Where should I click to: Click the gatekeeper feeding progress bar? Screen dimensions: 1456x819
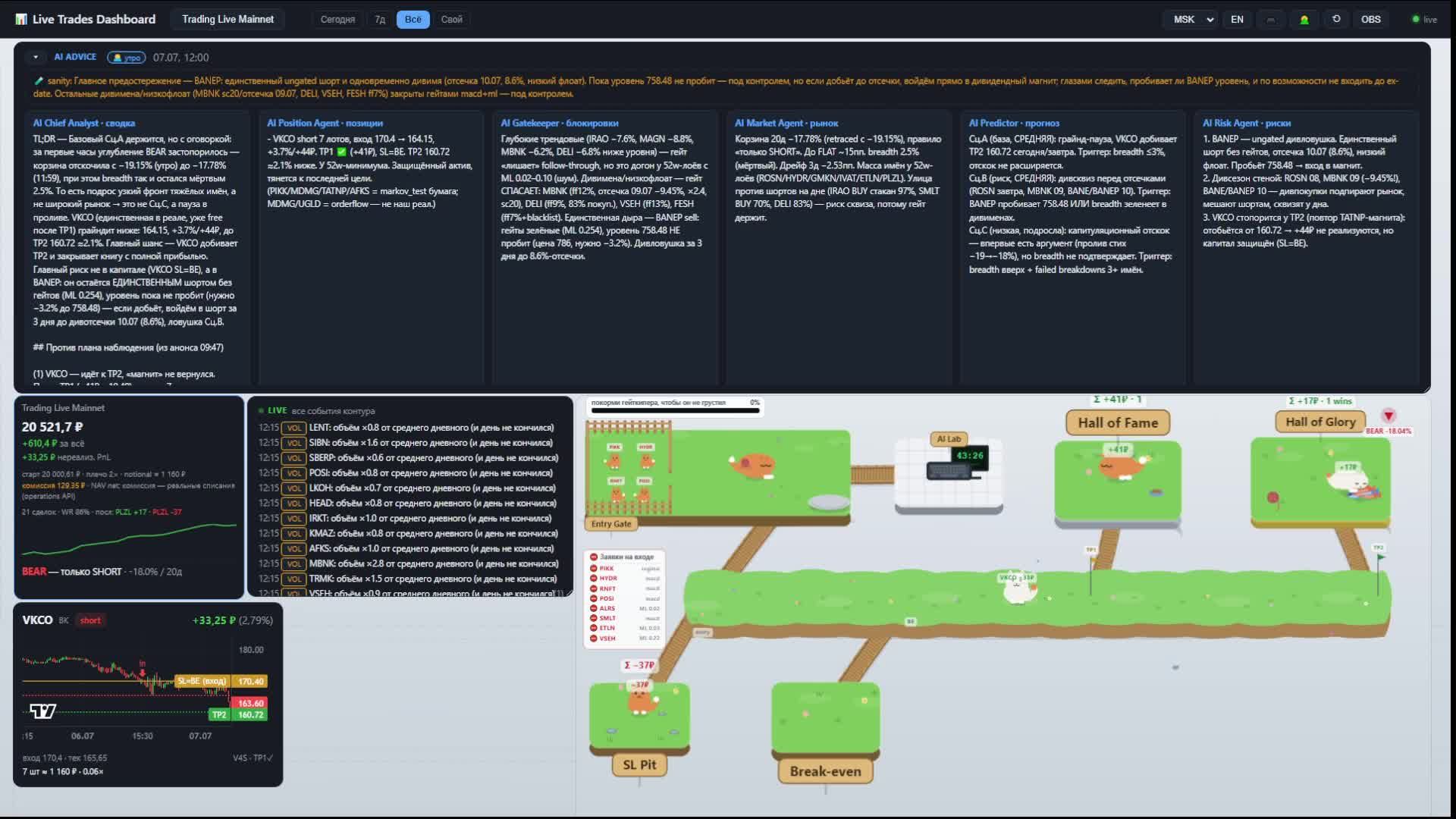pos(675,410)
